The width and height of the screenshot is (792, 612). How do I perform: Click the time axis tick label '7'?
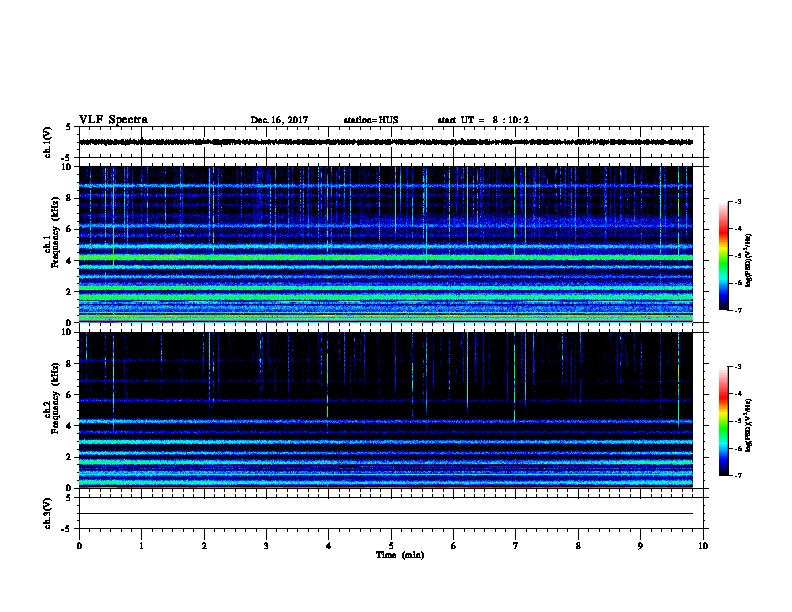516,546
